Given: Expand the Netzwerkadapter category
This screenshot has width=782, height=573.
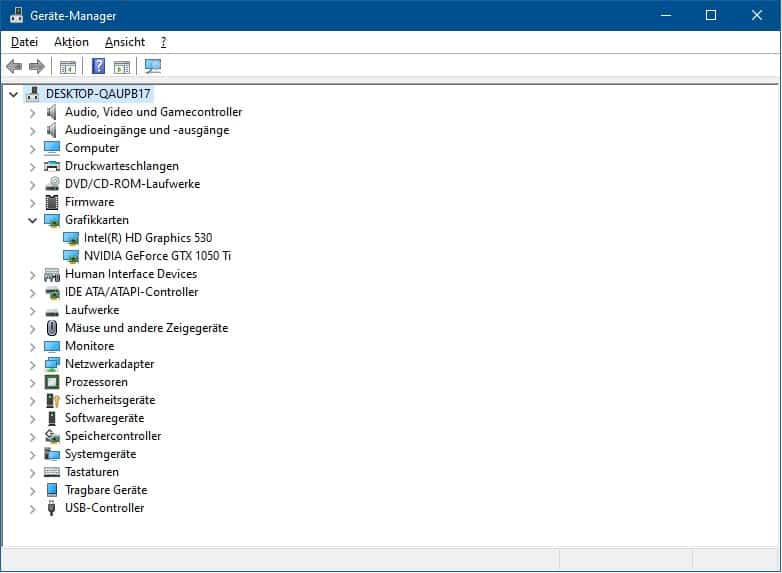Looking at the screenshot, I should click(32, 365).
